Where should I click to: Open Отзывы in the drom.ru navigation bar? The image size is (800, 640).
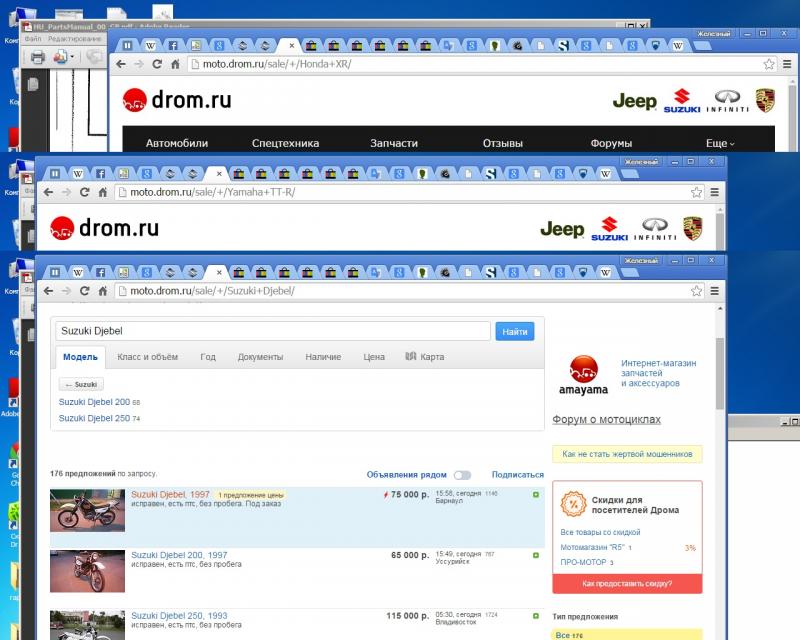(503, 143)
